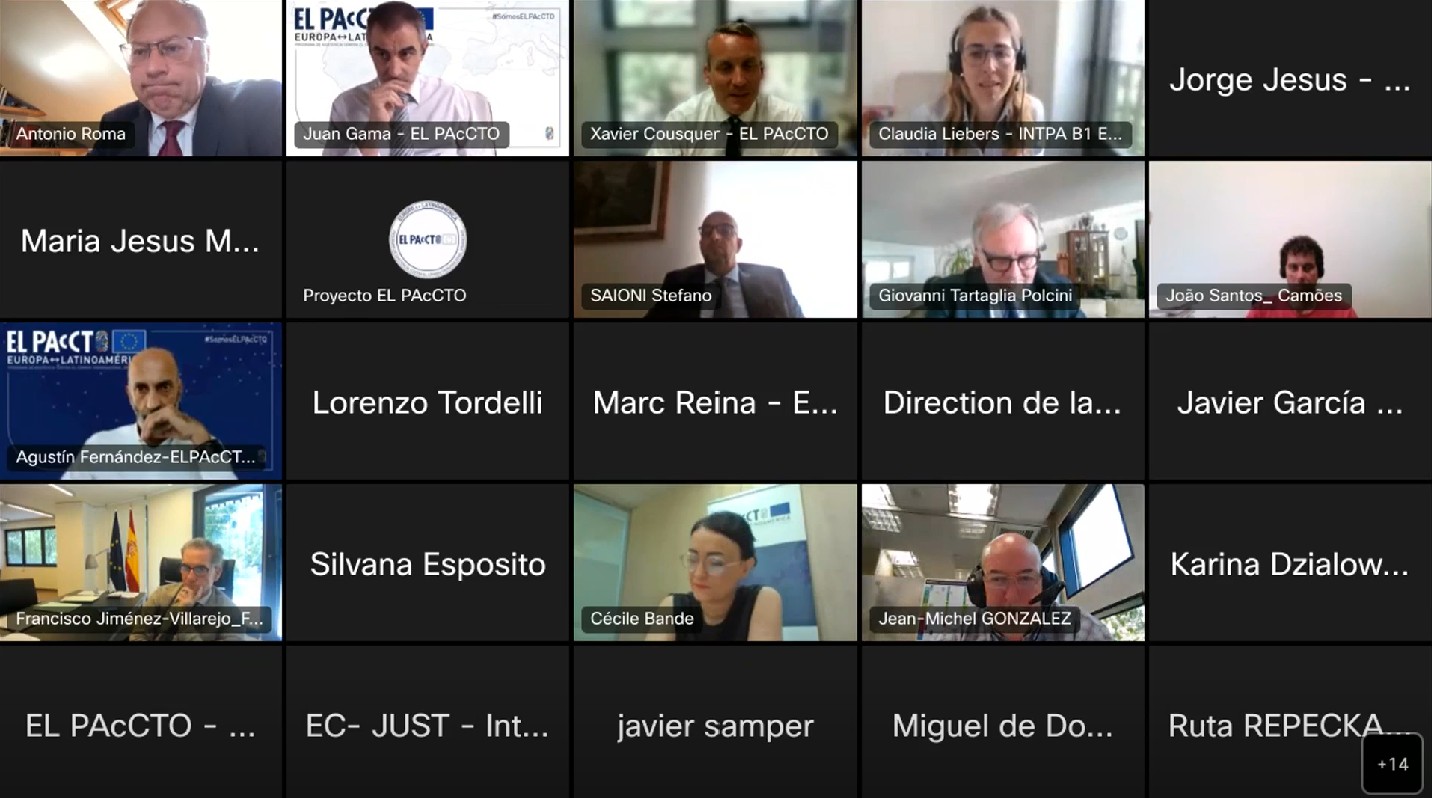
Task: Select Jean-Michel GONZALEZ video tile
Action: [x=1003, y=563]
